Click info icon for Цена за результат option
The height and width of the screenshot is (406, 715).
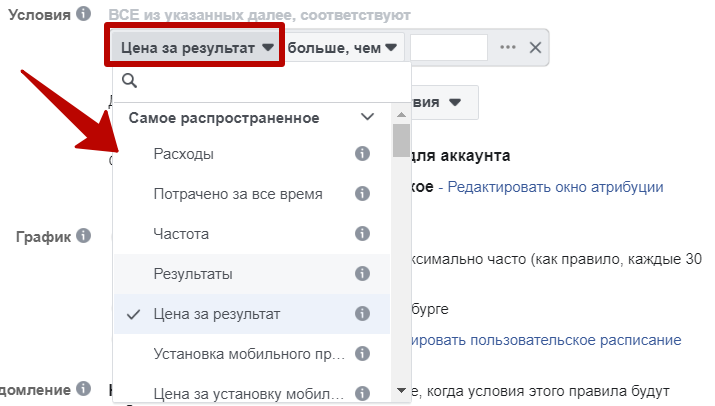click(x=363, y=313)
